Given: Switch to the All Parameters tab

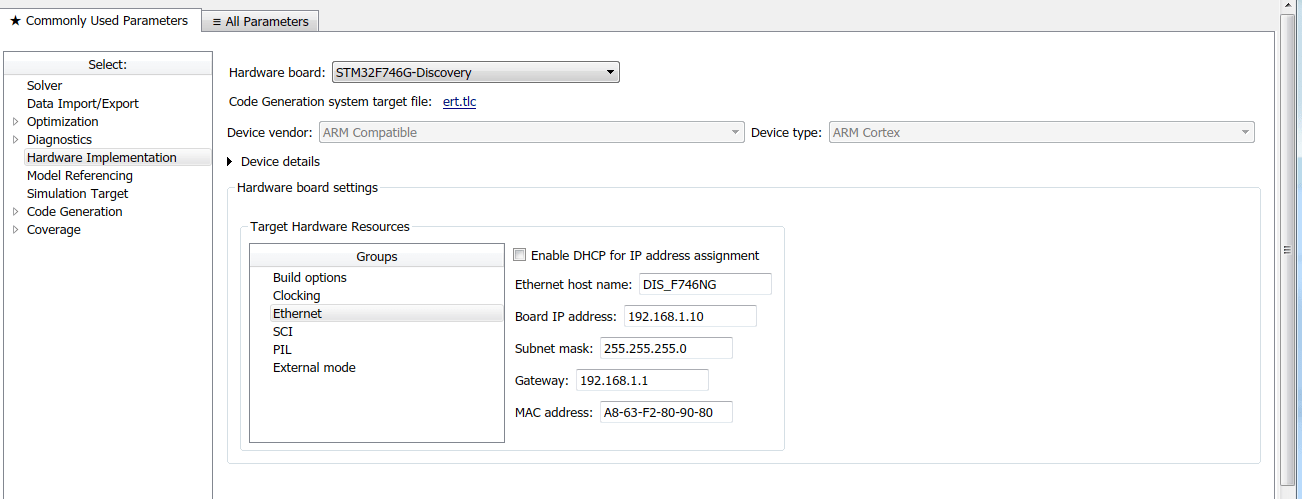Looking at the screenshot, I should [x=260, y=21].
